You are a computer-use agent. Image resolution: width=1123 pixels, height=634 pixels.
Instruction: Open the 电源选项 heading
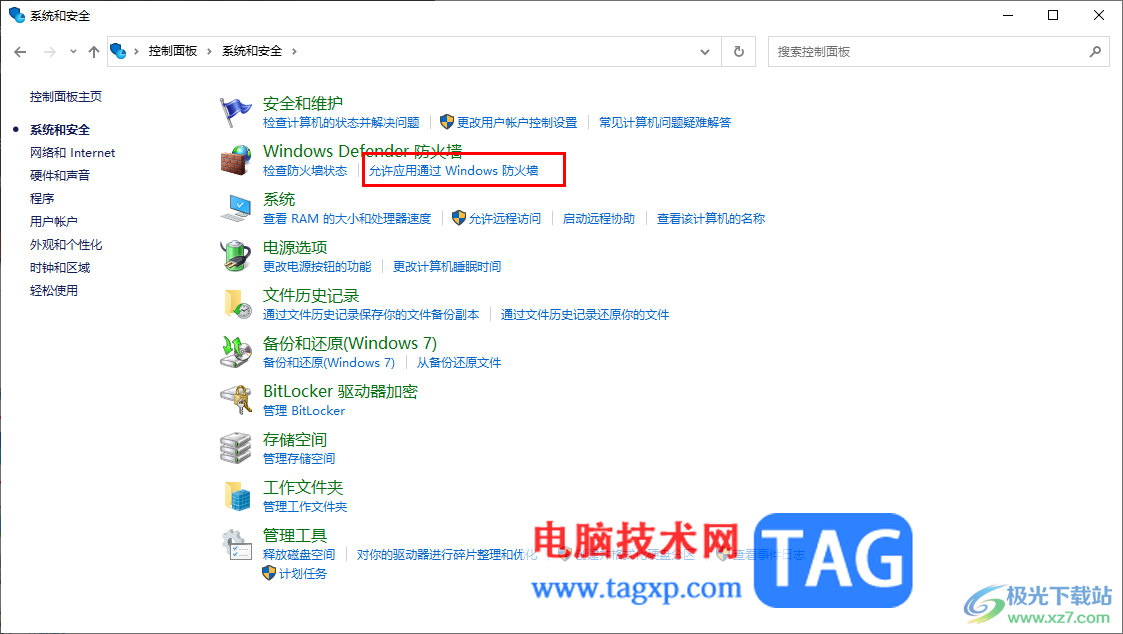pyautogui.click(x=295, y=247)
